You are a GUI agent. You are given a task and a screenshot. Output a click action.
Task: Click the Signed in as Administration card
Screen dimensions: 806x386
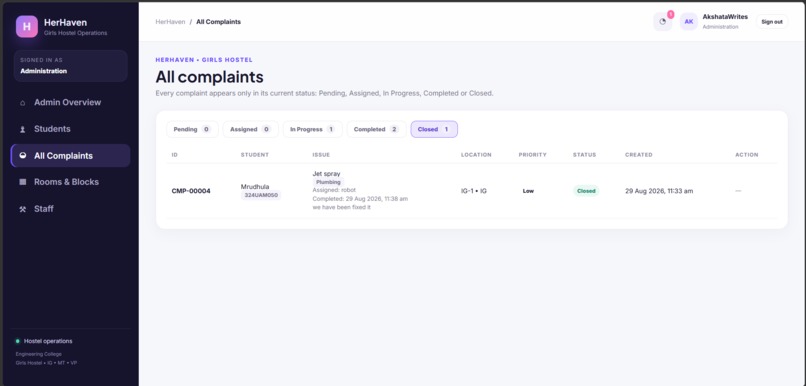coord(70,66)
